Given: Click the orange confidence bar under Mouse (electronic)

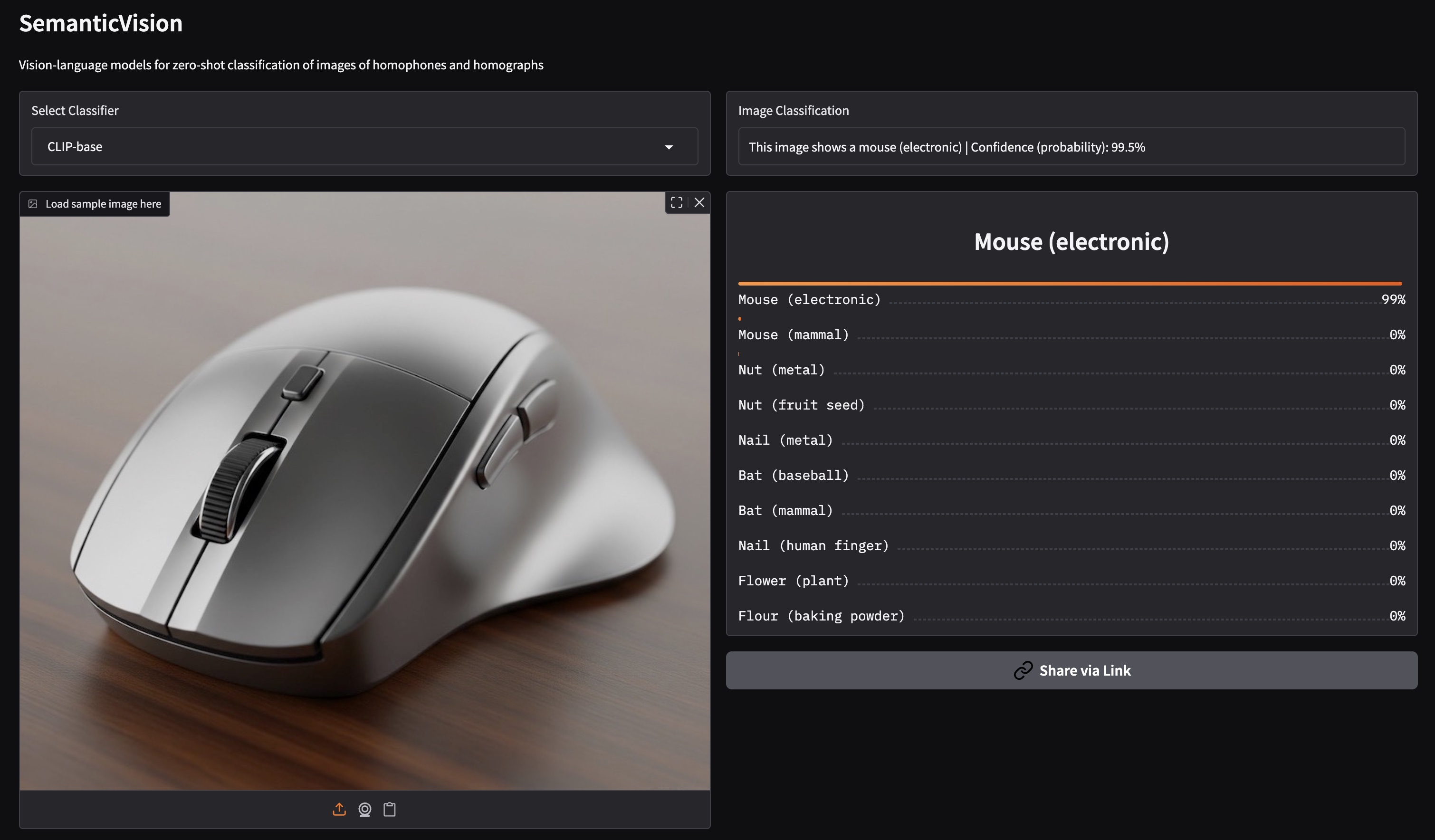Looking at the screenshot, I should click(1070, 283).
